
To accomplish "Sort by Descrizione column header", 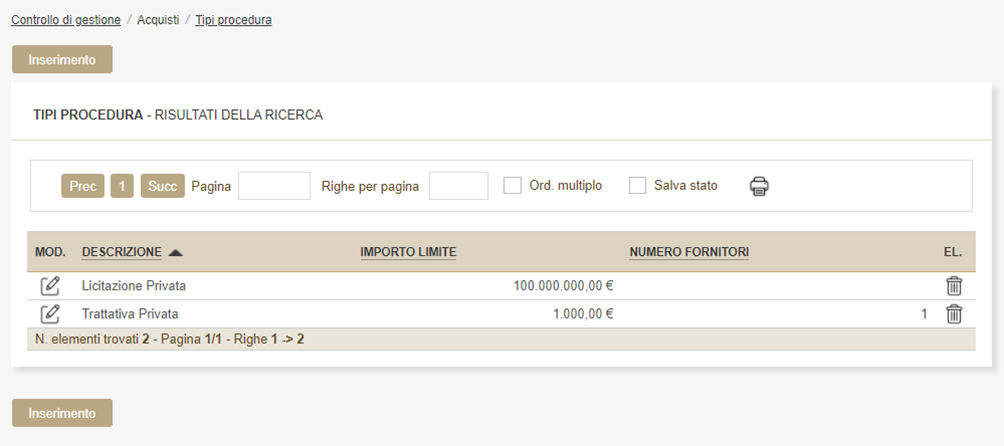I will pos(121,252).
